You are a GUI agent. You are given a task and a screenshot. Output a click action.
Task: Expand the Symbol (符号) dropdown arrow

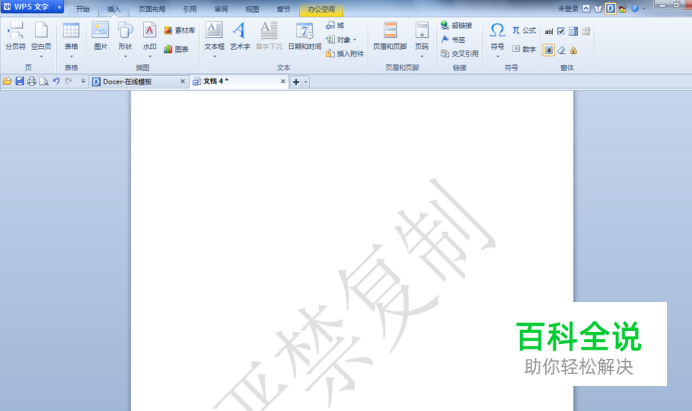click(497, 57)
